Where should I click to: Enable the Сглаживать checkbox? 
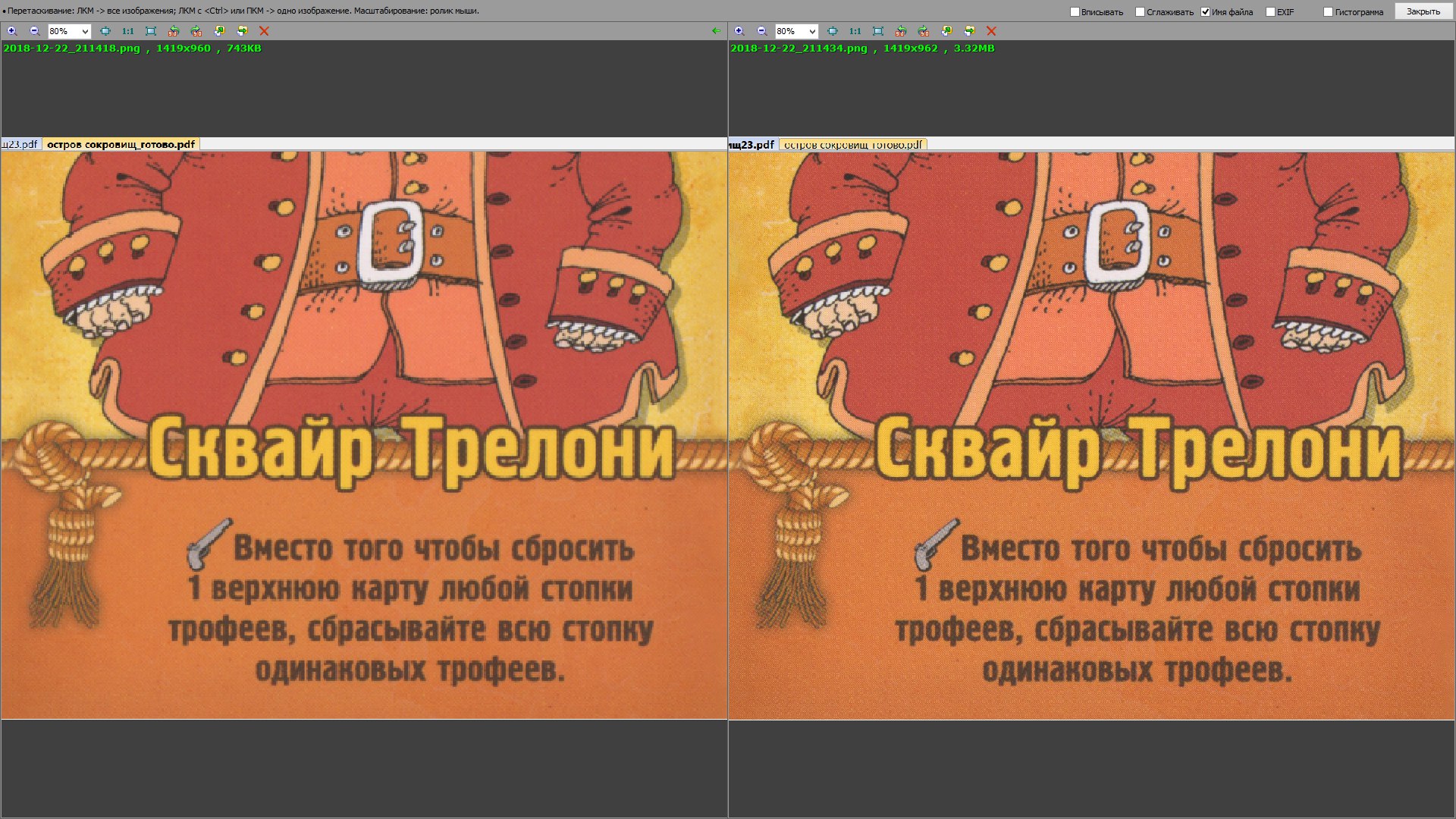tap(1140, 12)
